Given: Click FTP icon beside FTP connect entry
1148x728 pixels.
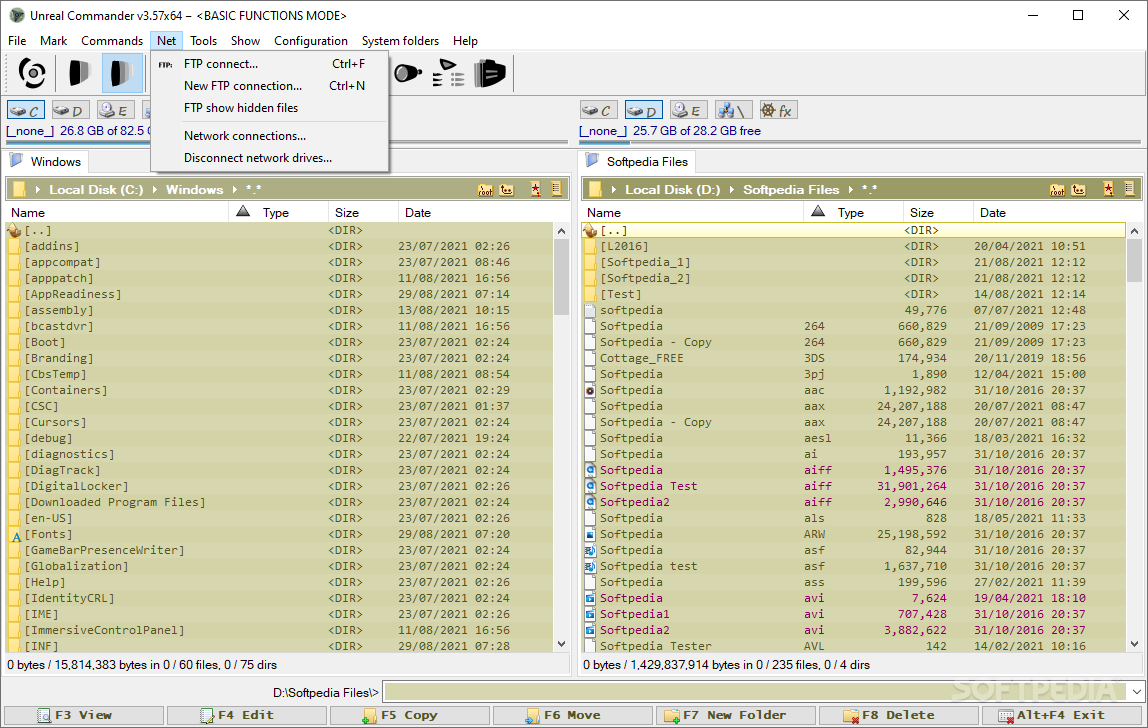Looking at the screenshot, I should click(x=165, y=64).
